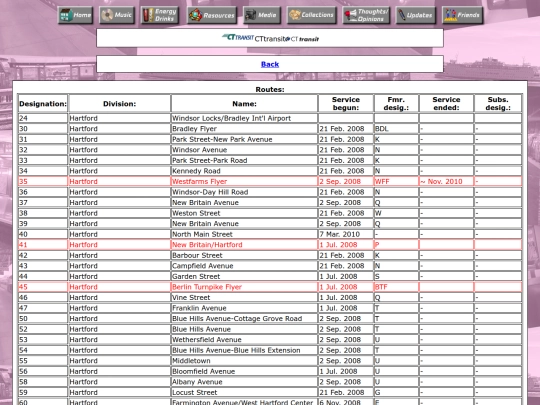Open the Energy Drinks page

pyautogui.click(x=160, y=15)
